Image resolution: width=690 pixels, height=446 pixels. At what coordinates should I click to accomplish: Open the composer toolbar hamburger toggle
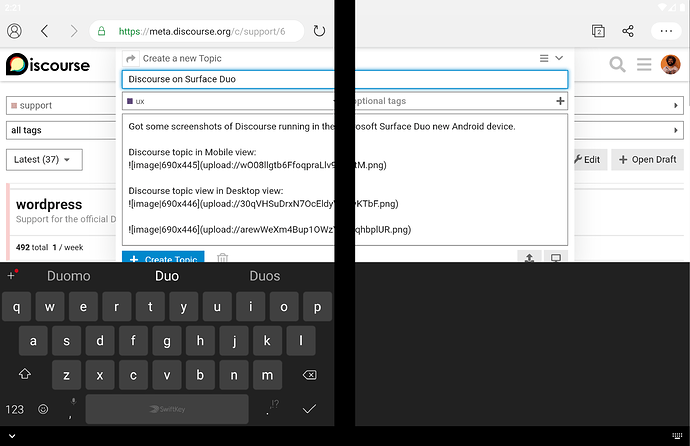point(544,58)
